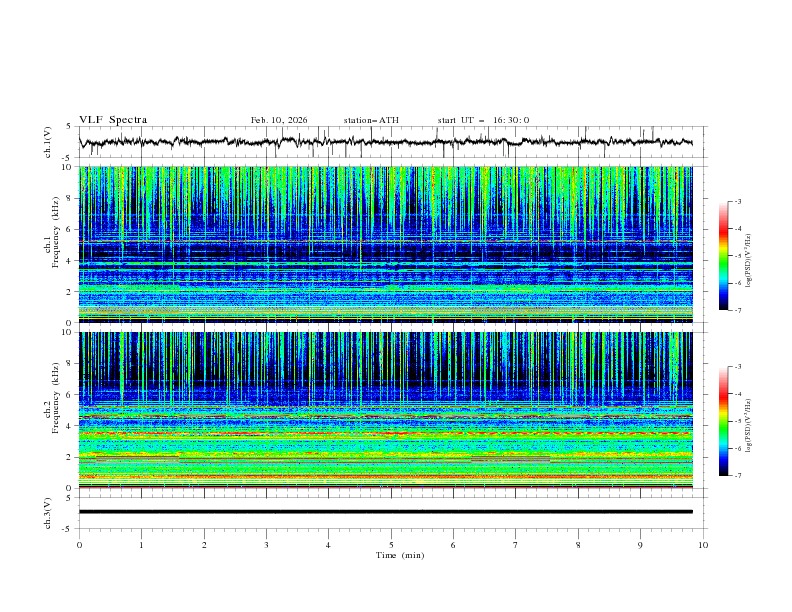
Task: Click the 'VLF Spectra' title text
Action: coord(113,120)
